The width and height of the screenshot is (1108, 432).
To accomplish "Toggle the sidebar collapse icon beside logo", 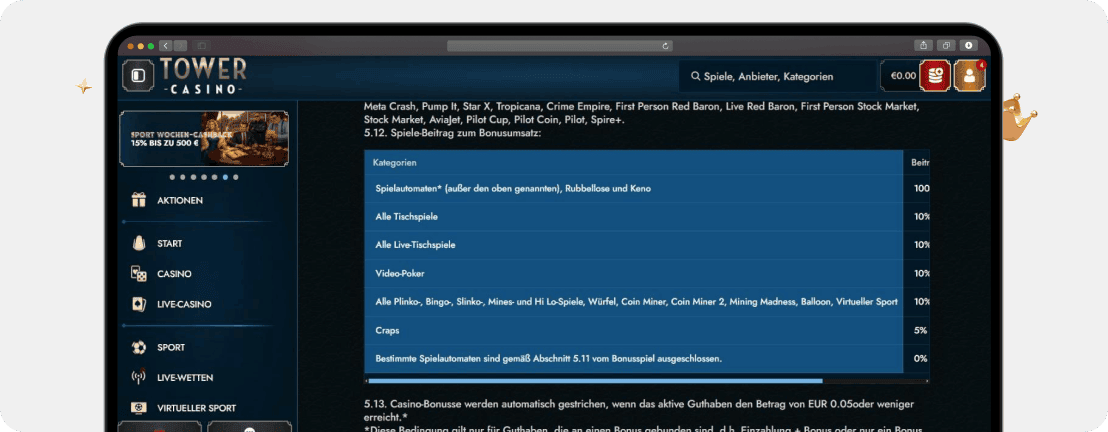I will pos(138,76).
